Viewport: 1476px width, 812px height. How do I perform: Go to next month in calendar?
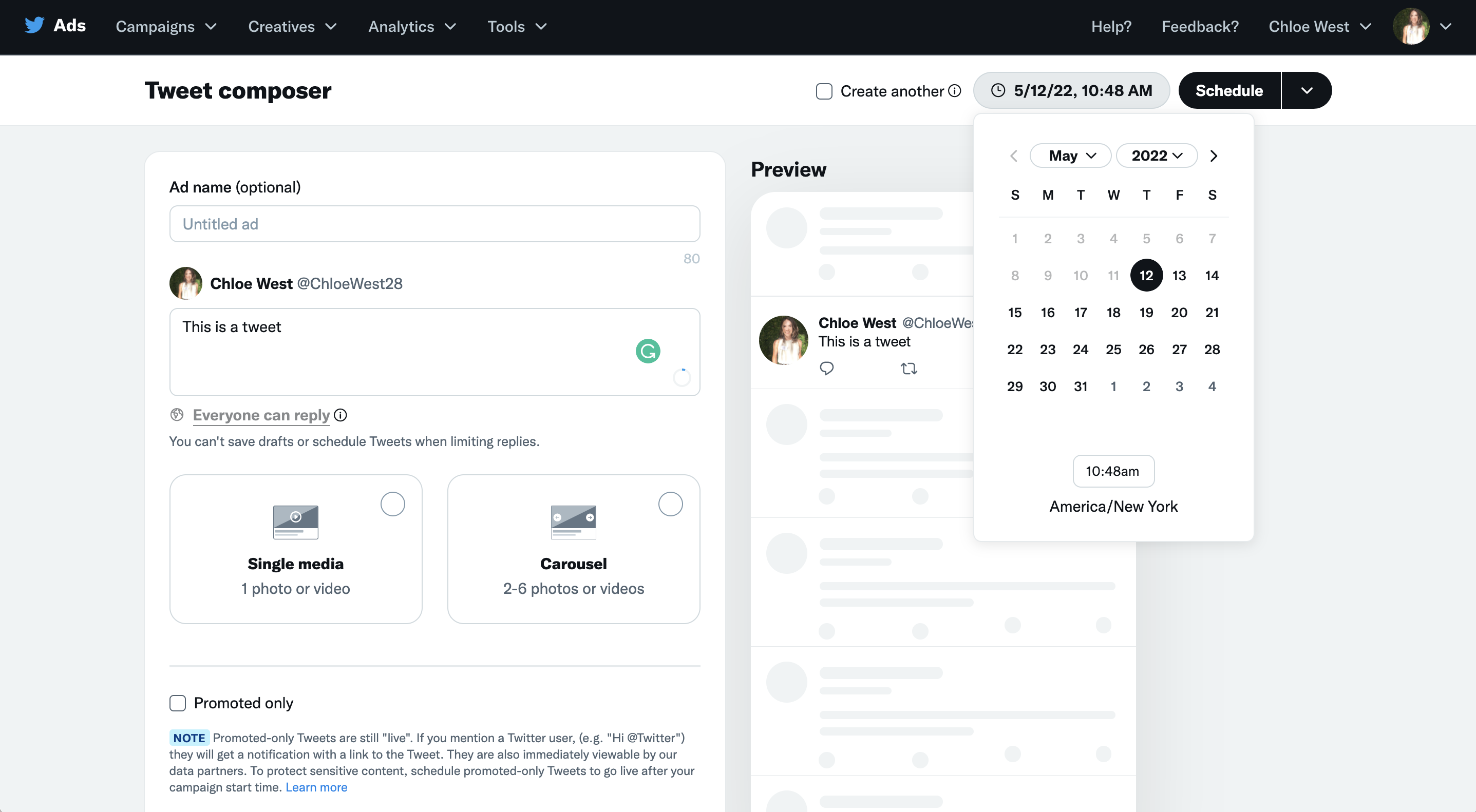[1213, 156]
